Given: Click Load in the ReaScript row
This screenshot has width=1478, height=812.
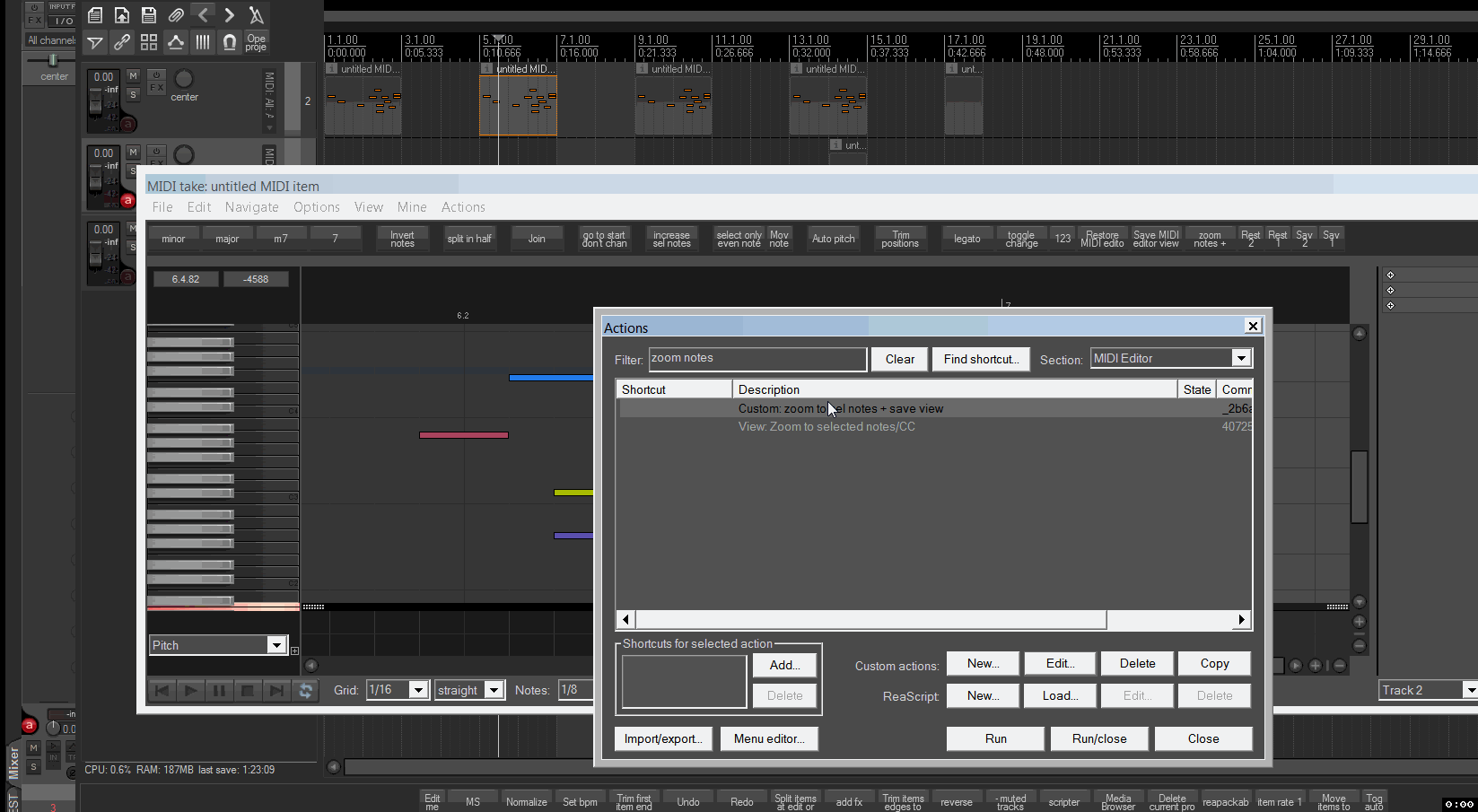Looking at the screenshot, I should pos(1060,695).
